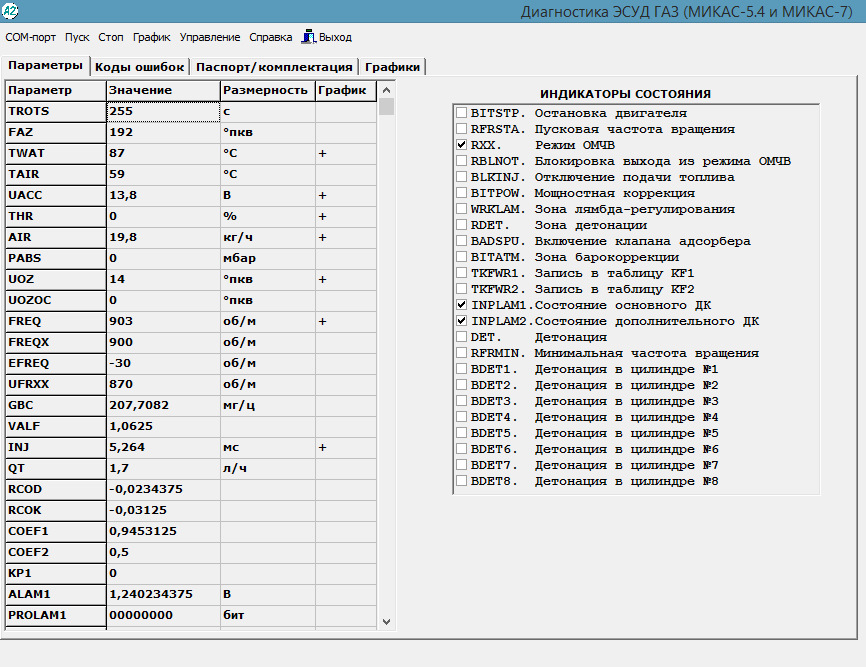866x667 pixels.
Task: Click the graph plus mark for THR
Action: click(x=323, y=216)
